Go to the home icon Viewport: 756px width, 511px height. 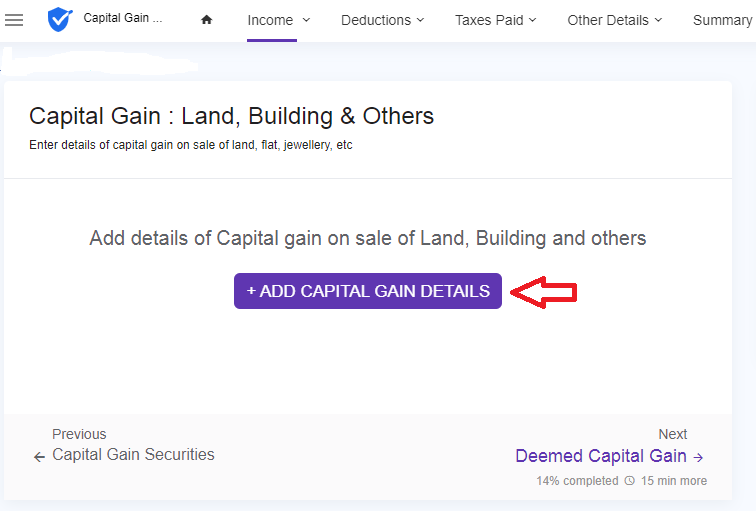pyautogui.click(x=206, y=20)
